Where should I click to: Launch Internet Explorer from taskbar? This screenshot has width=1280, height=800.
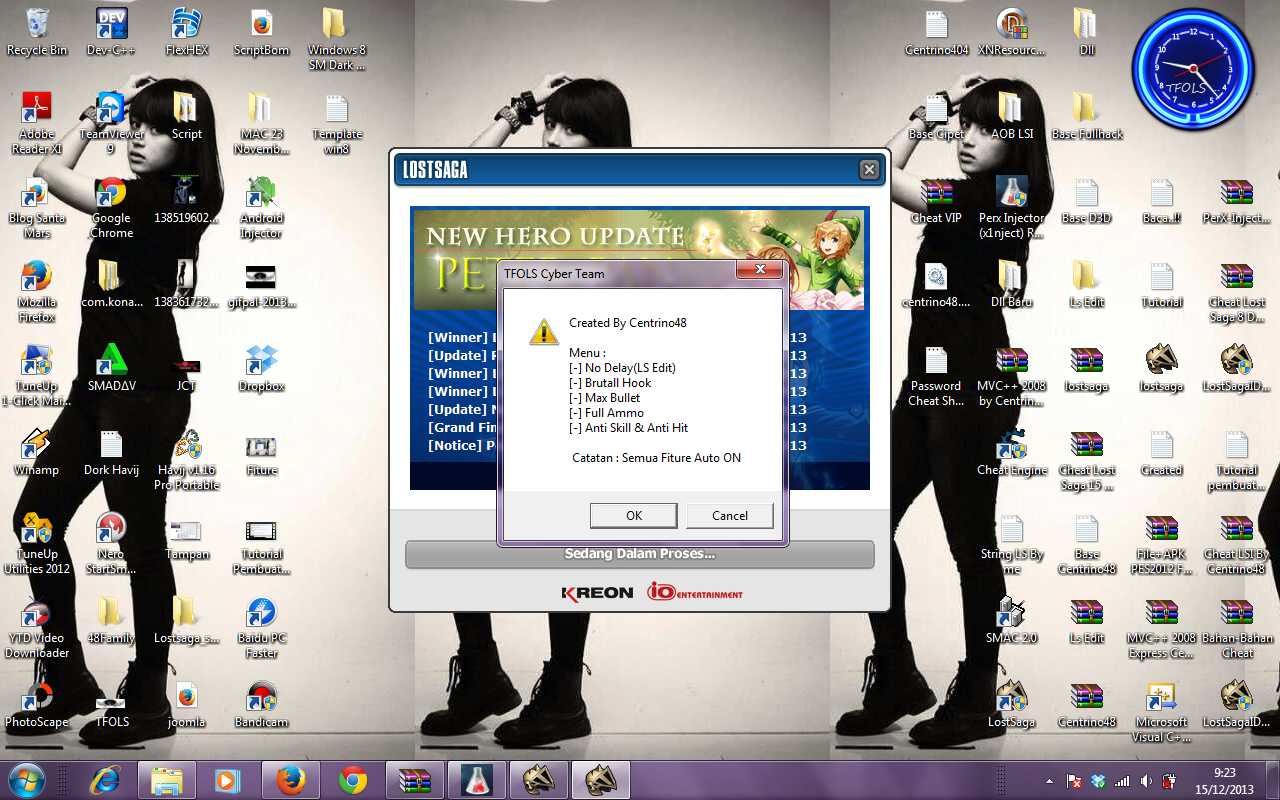(x=105, y=780)
